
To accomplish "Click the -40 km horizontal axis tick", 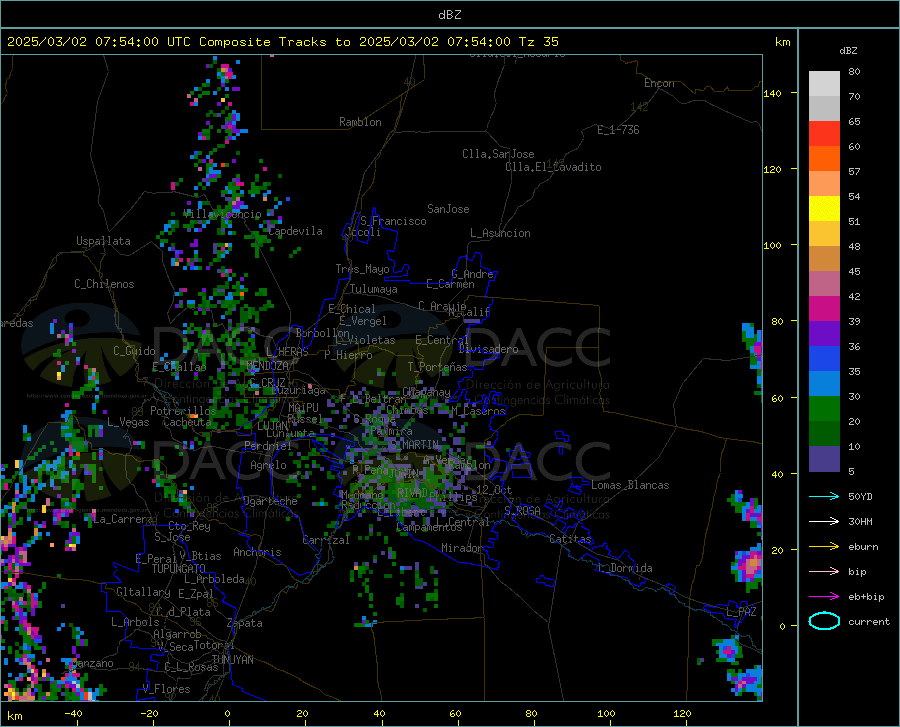I will [x=73, y=713].
